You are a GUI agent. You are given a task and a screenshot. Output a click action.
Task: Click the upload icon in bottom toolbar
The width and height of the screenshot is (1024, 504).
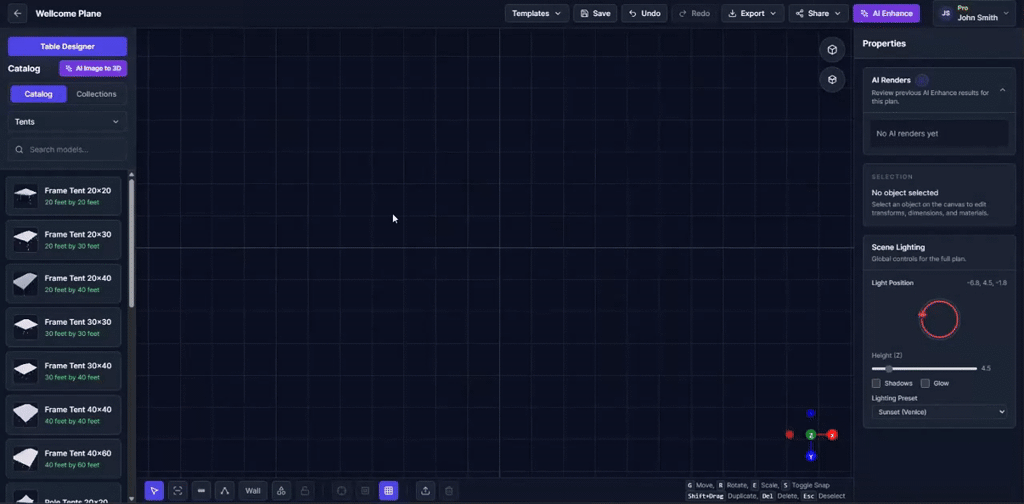click(425, 491)
